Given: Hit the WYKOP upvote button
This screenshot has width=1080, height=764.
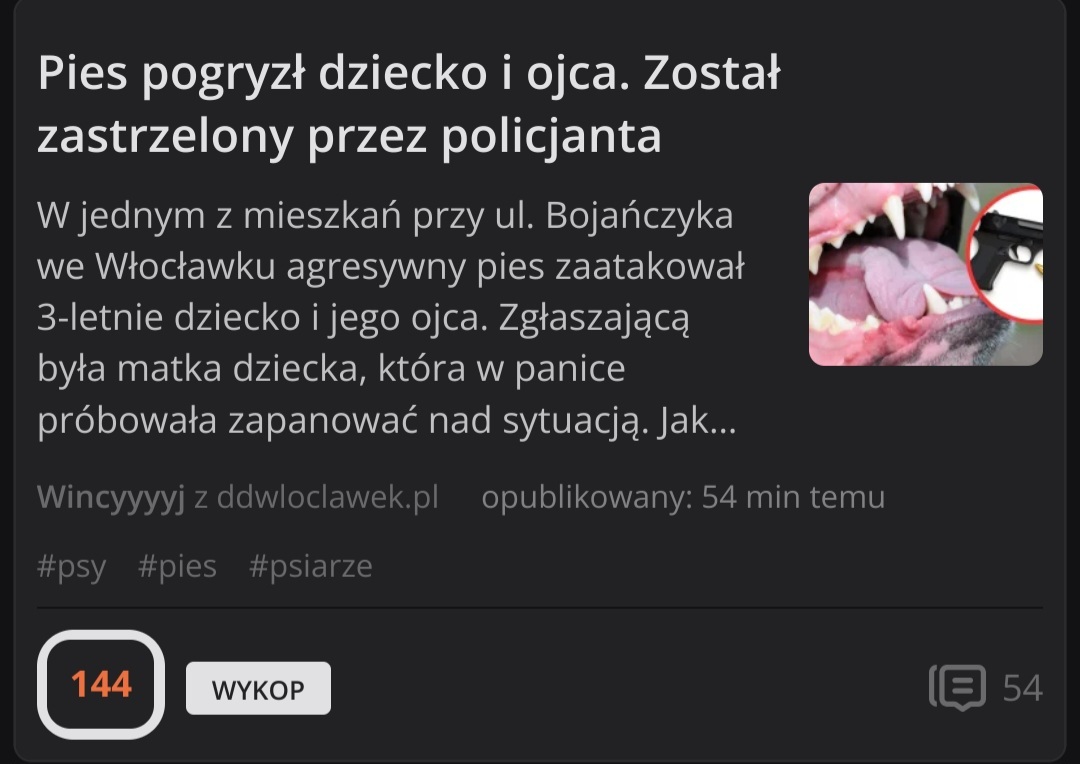Looking at the screenshot, I should coord(258,688).
